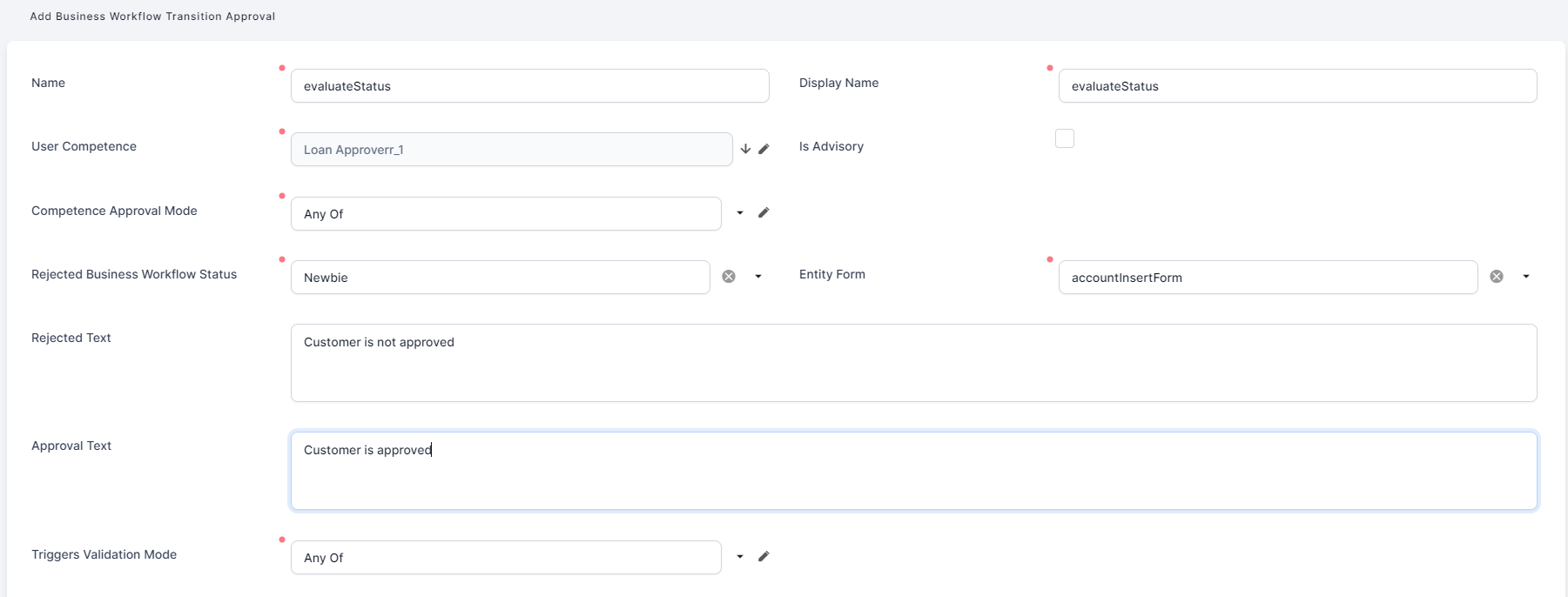Click pencil icon next to Triggers Validation Mode
Screen dimensions: 1568x597
(764, 556)
